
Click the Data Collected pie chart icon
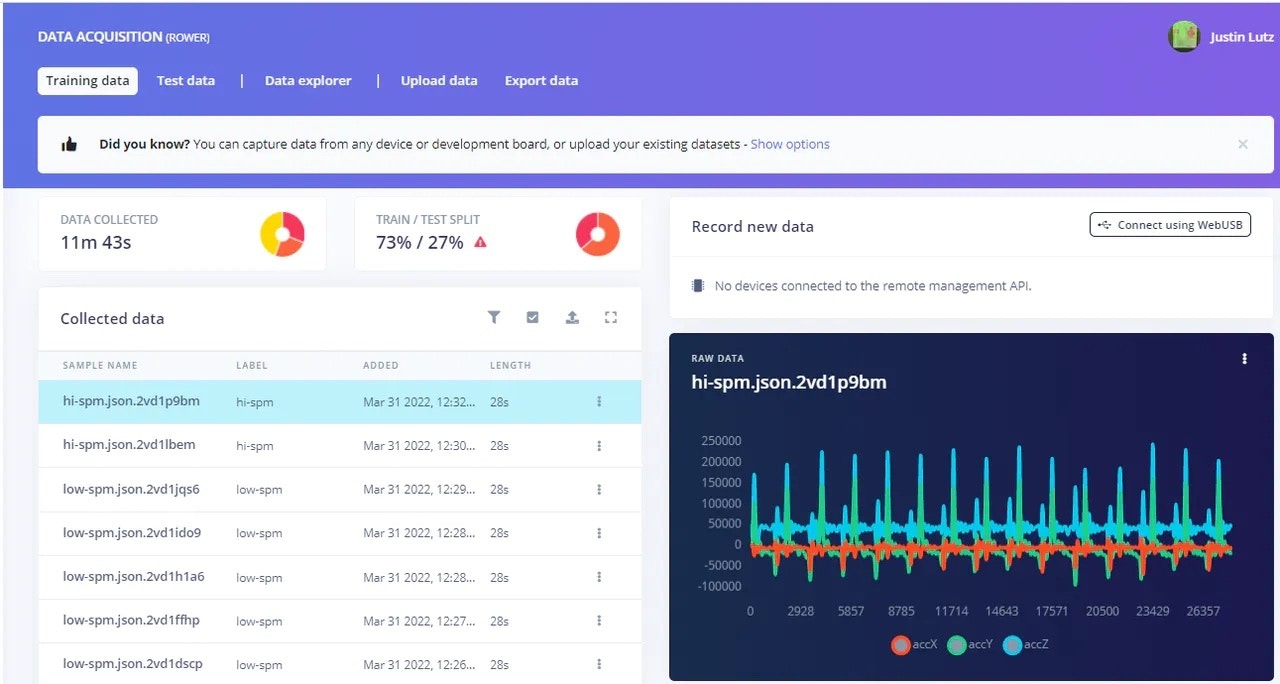[x=282, y=234]
